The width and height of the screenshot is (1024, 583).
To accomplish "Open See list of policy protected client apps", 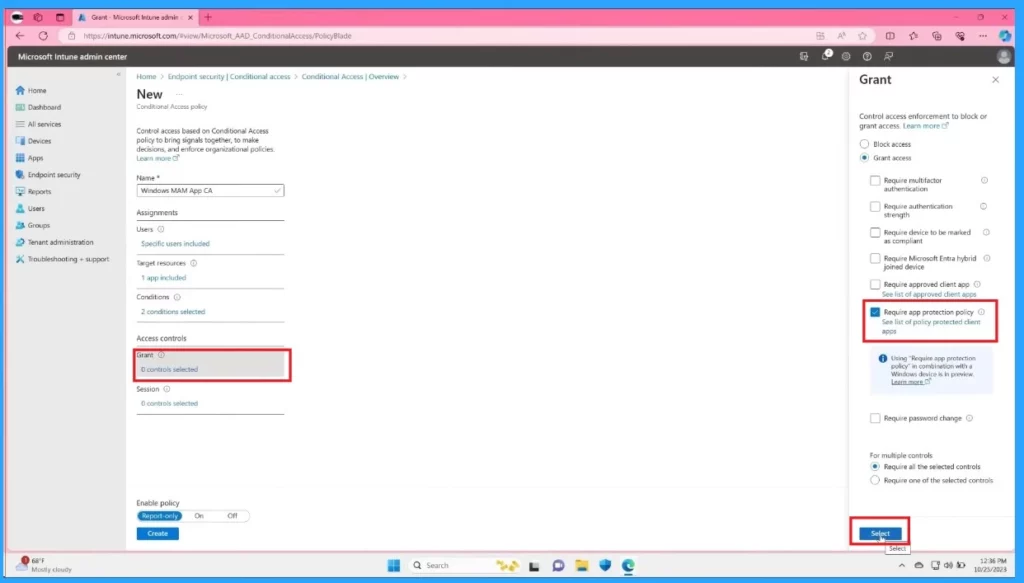I will click(x=931, y=326).
